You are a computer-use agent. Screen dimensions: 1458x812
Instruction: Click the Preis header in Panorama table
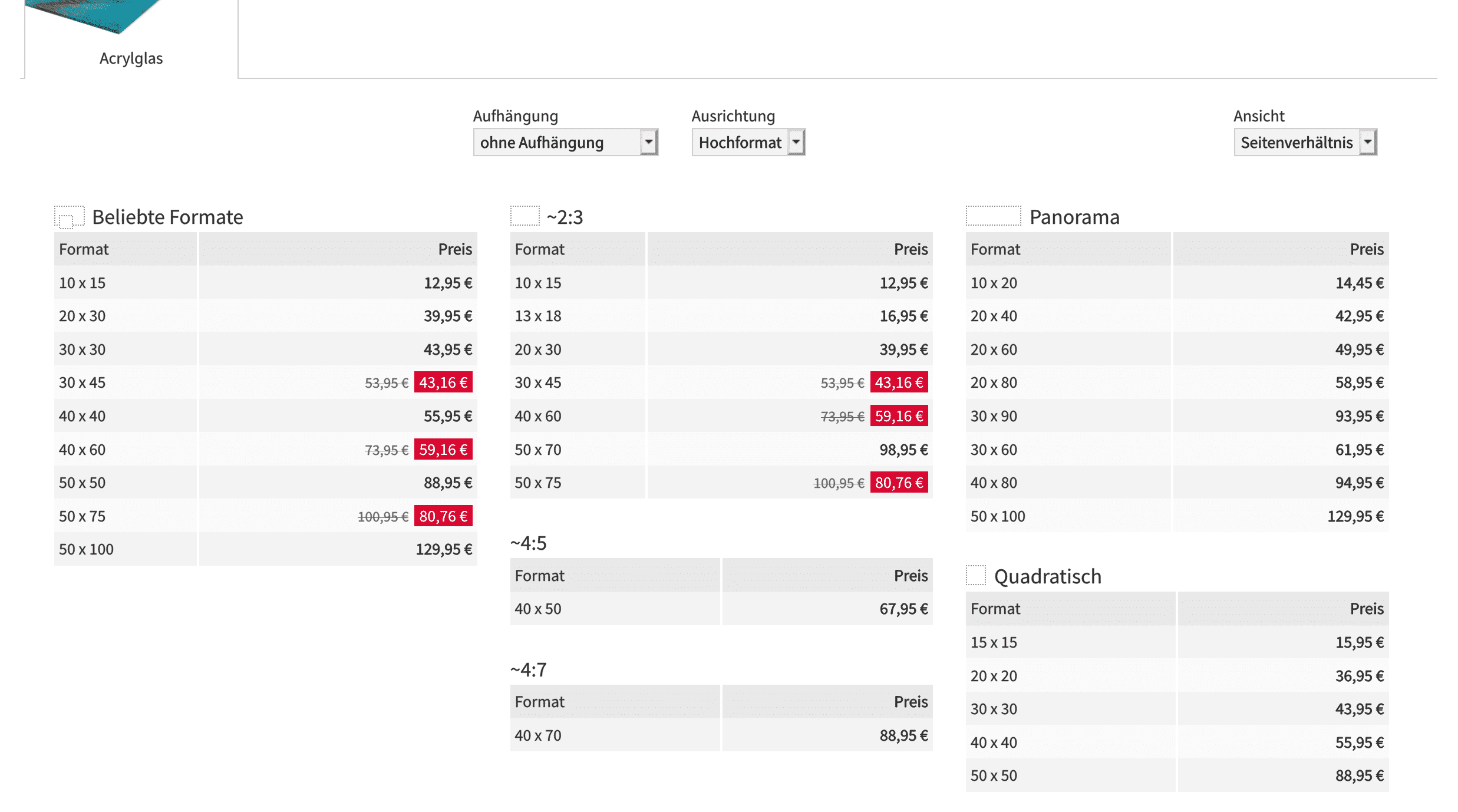pos(1366,249)
